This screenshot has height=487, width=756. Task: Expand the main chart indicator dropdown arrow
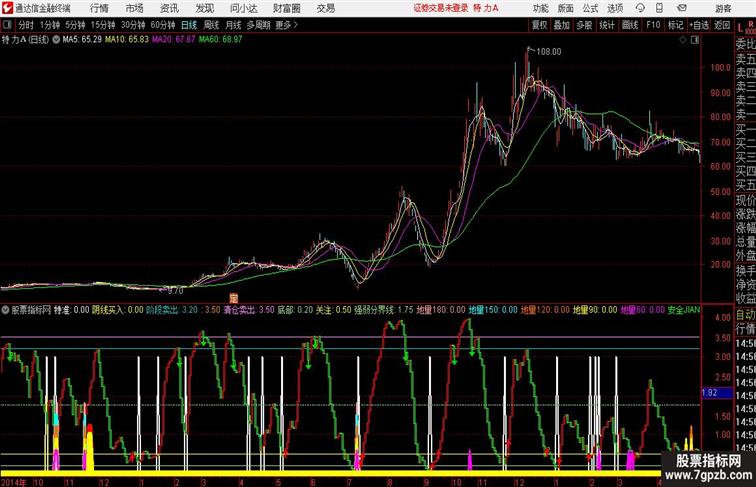(56, 40)
